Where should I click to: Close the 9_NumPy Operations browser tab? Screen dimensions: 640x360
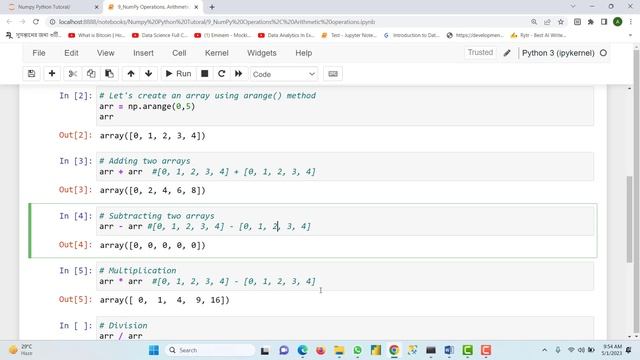click(x=196, y=7)
